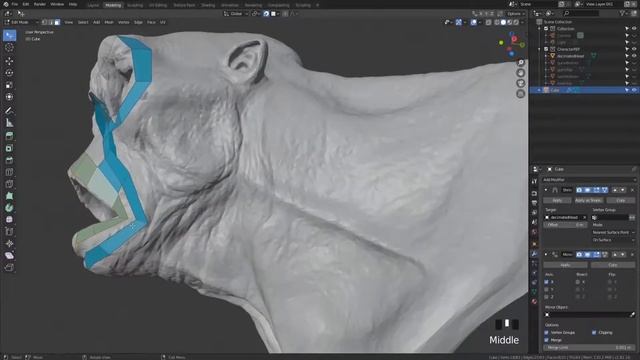Select the Transform tool
The width and height of the screenshot is (640, 360).
9,97
